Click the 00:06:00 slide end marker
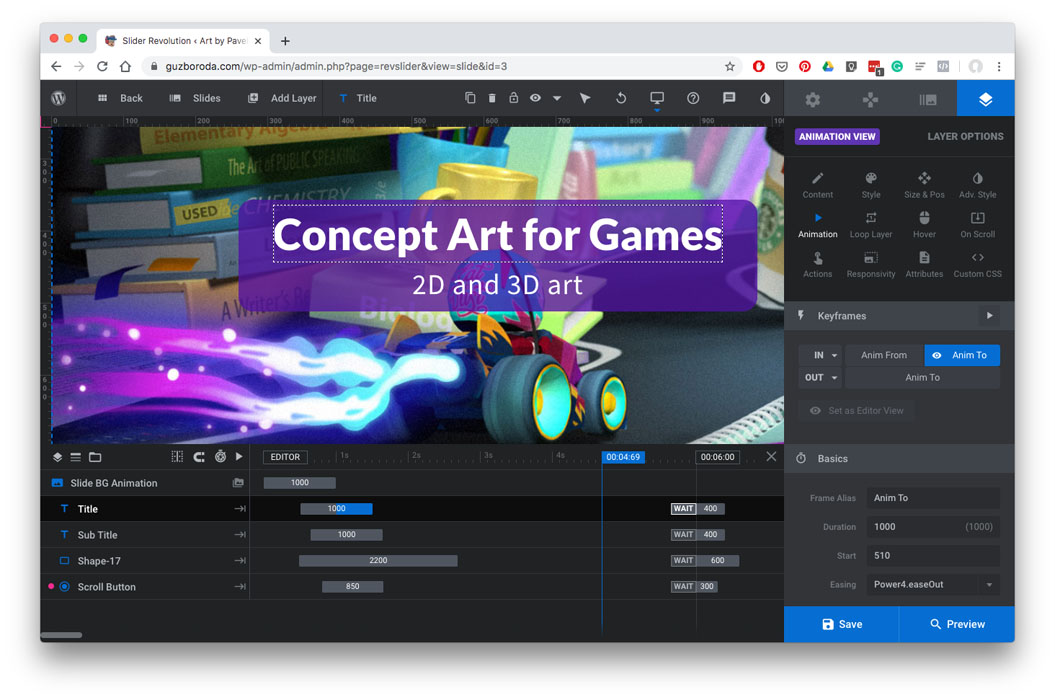This screenshot has width=1055, height=700. click(717, 457)
